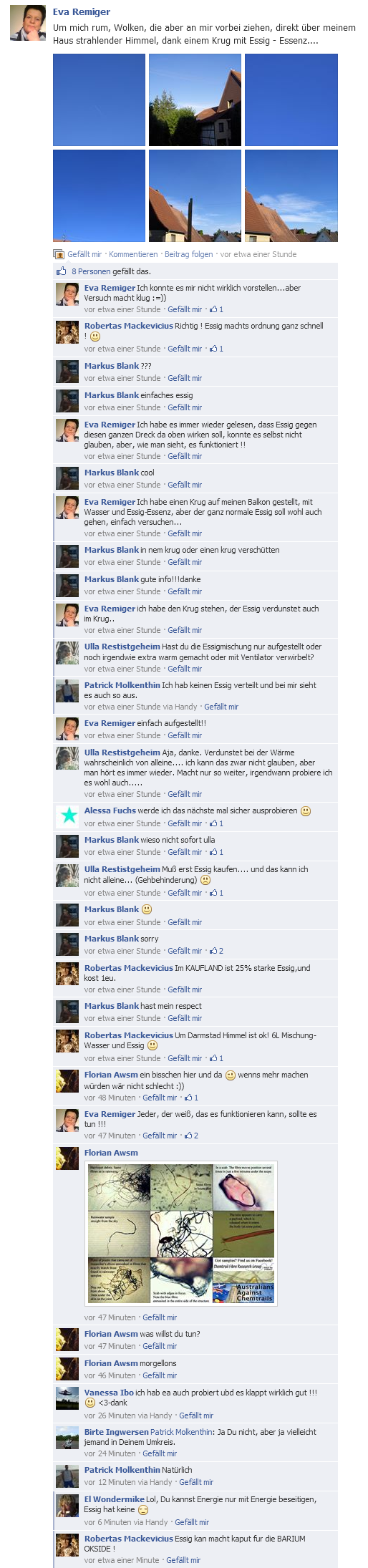This screenshot has height=1568, width=368.
Task: Click the thumbs-up icon beside 8 Personen
Action: tap(61, 271)
